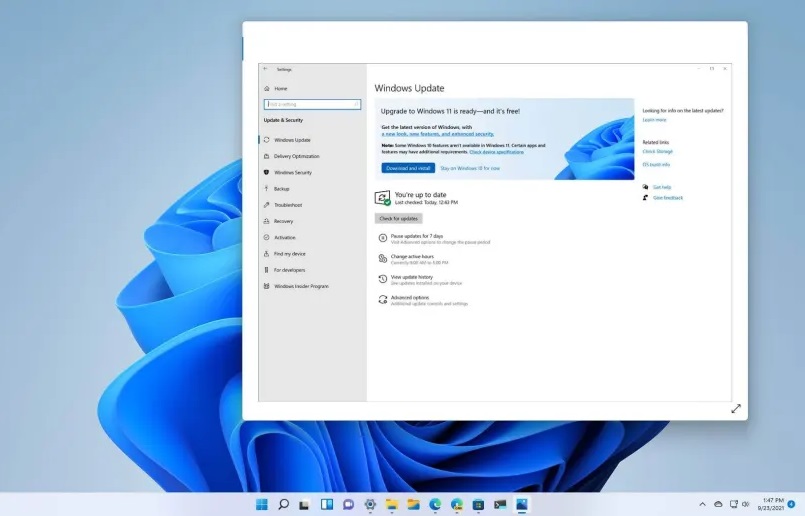Launch the Chat app from the taskbar
The image size is (805, 516).
[349, 504]
